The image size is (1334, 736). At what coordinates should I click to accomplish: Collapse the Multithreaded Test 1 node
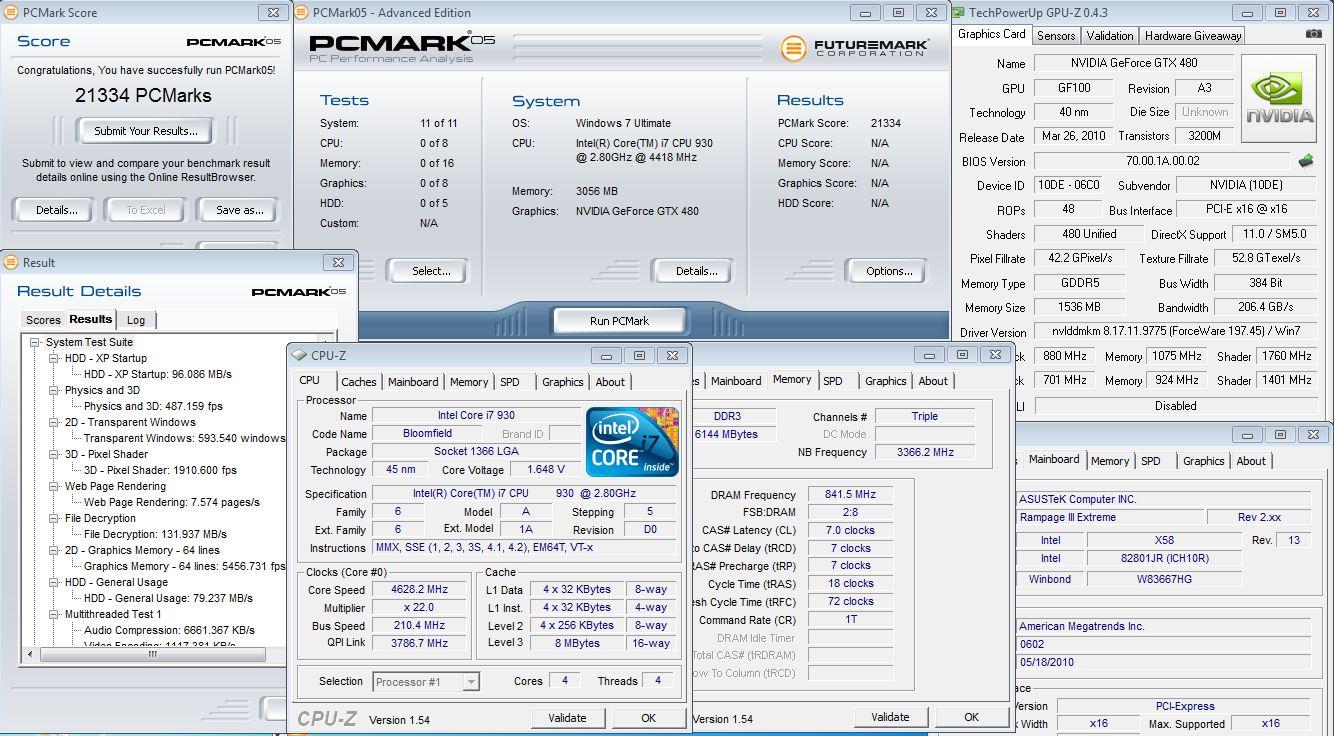coord(53,614)
